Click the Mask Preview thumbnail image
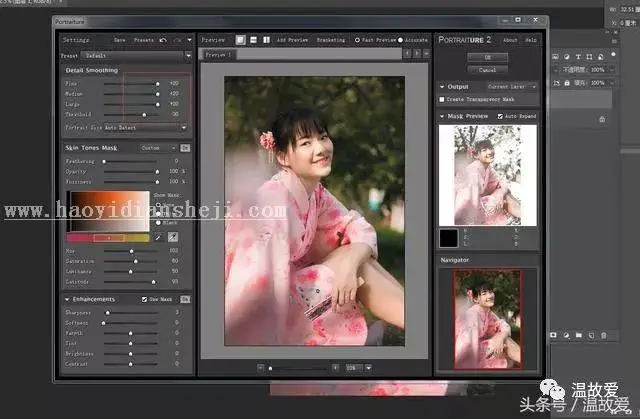This screenshot has height=419, width=640. tap(488, 175)
